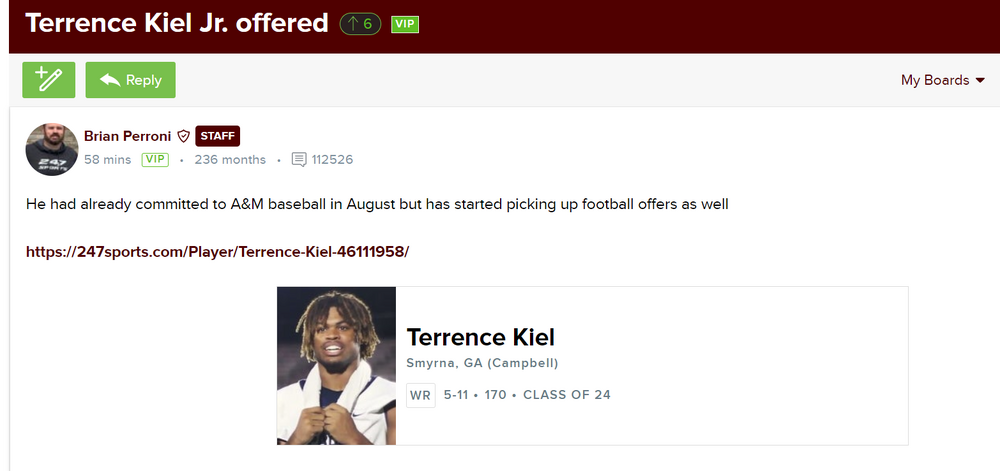The image size is (1000, 471).
Task: Click the CLASS OF 24 label
Action: click(x=567, y=395)
